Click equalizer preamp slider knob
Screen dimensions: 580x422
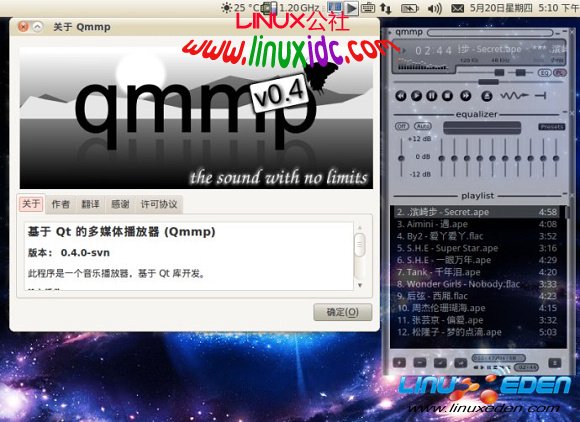pyautogui.click(x=401, y=158)
